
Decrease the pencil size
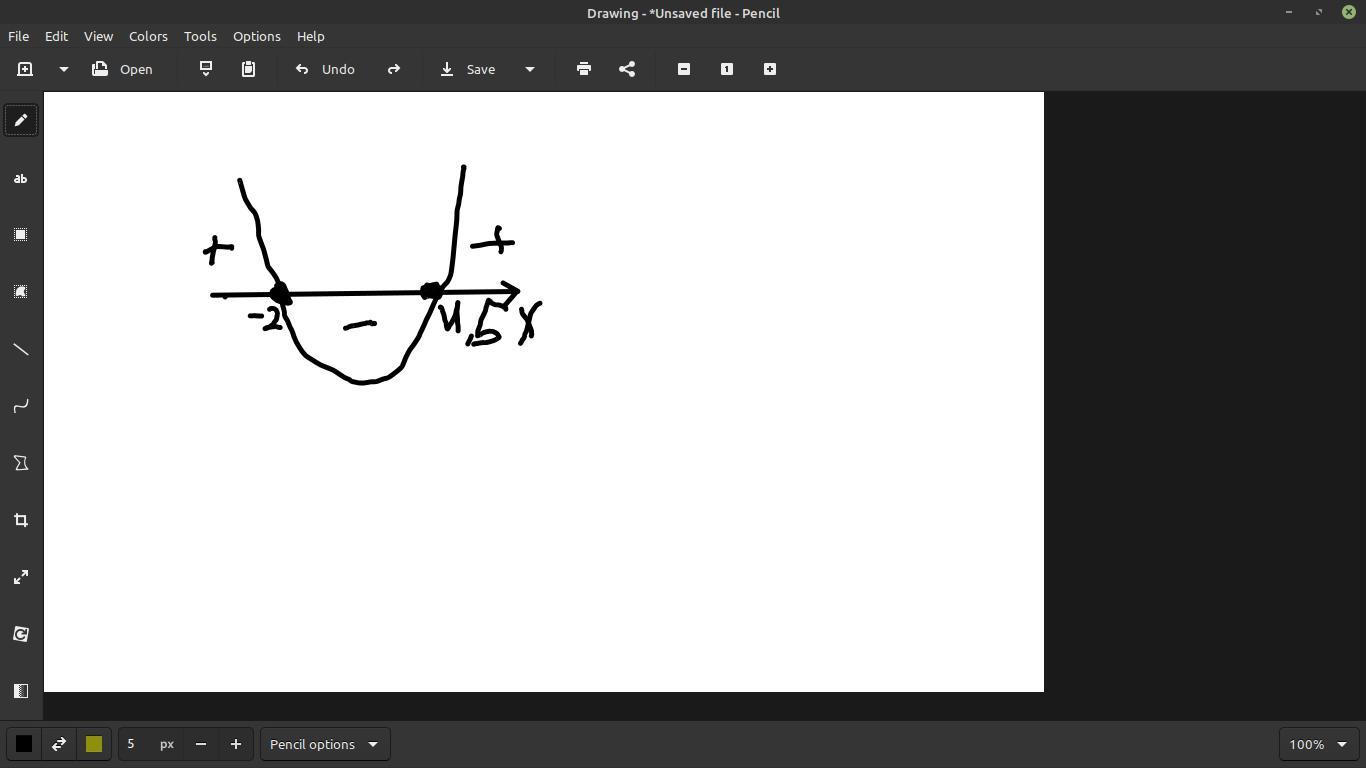pos(201,744)
